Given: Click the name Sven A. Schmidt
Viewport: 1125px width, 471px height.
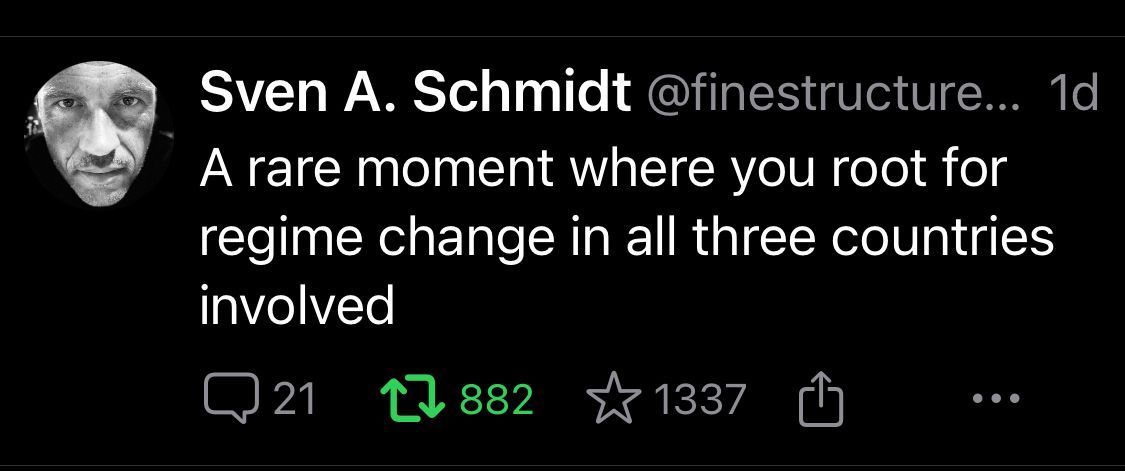Looking at the screenshot, I should pos(416,96).
